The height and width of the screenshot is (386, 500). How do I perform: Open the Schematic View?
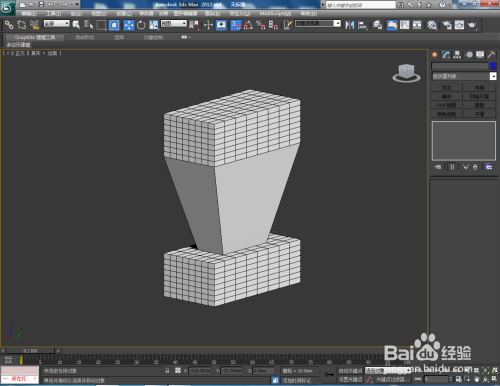click(417, 25)
